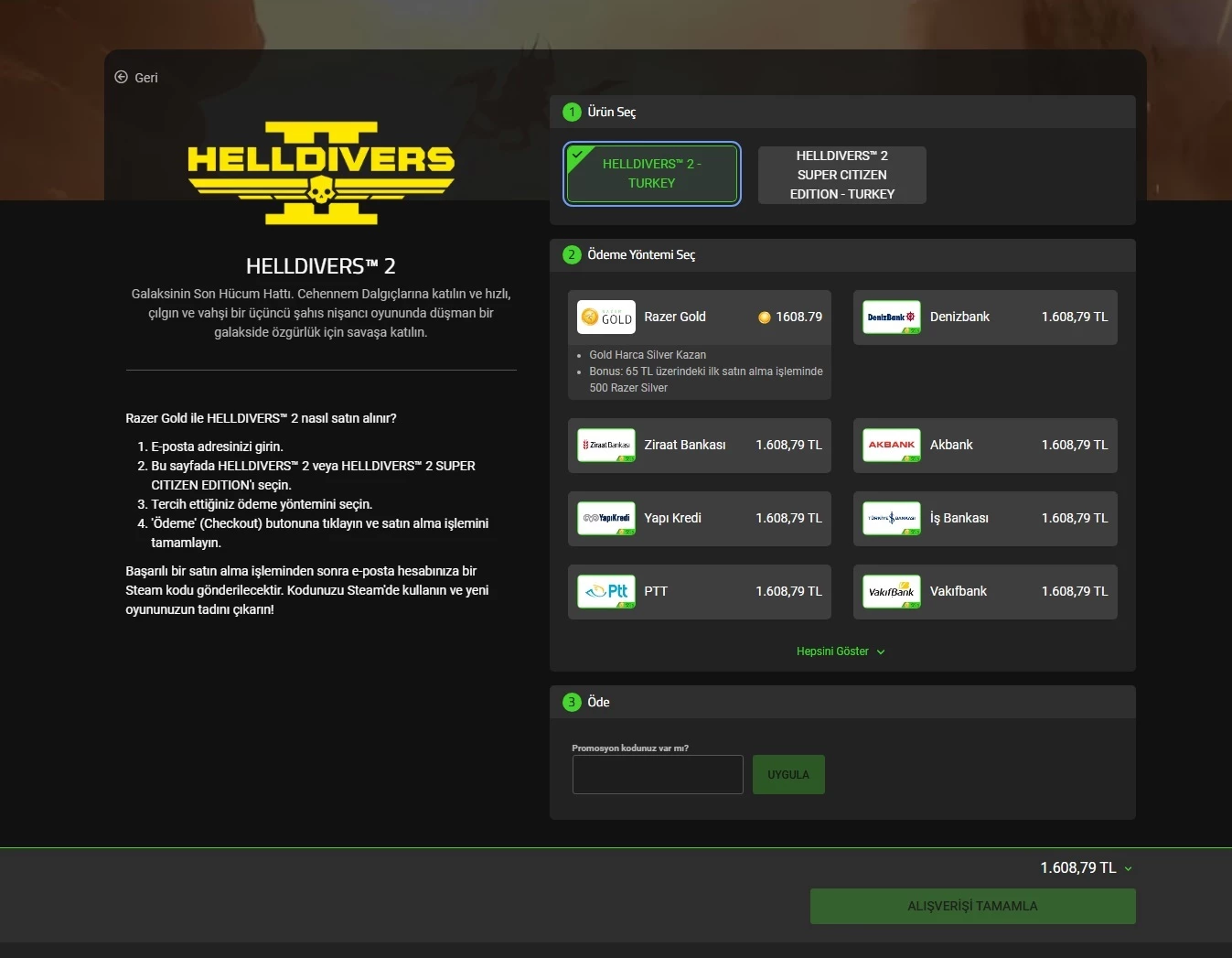Choose PTT as payment method

[x=700, y=592]
